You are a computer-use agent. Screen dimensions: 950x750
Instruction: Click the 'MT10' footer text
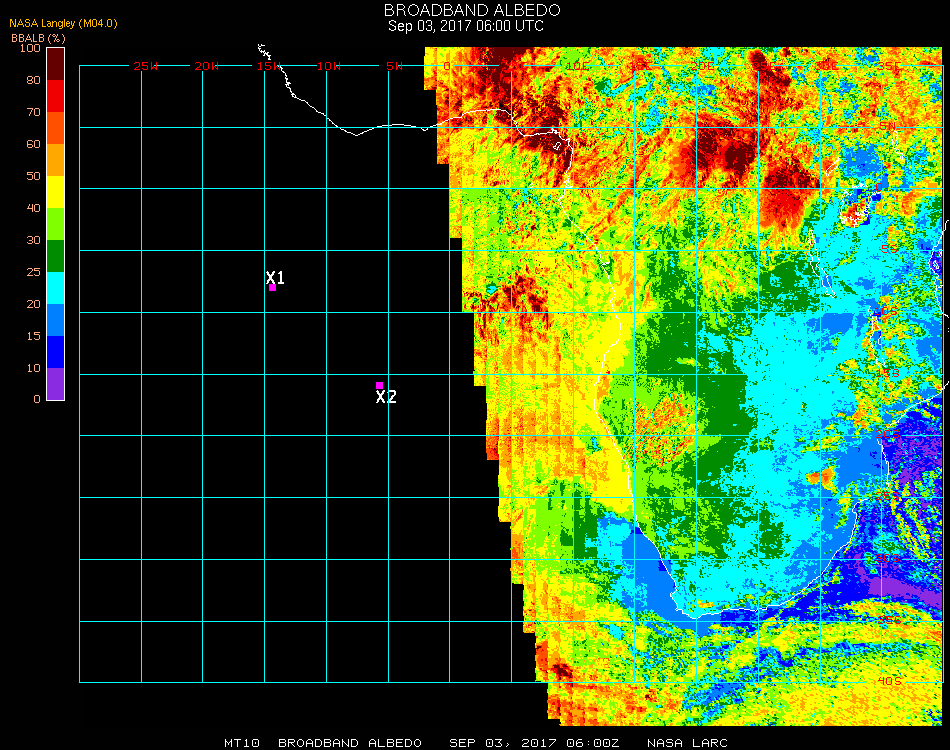pos(242,743)
